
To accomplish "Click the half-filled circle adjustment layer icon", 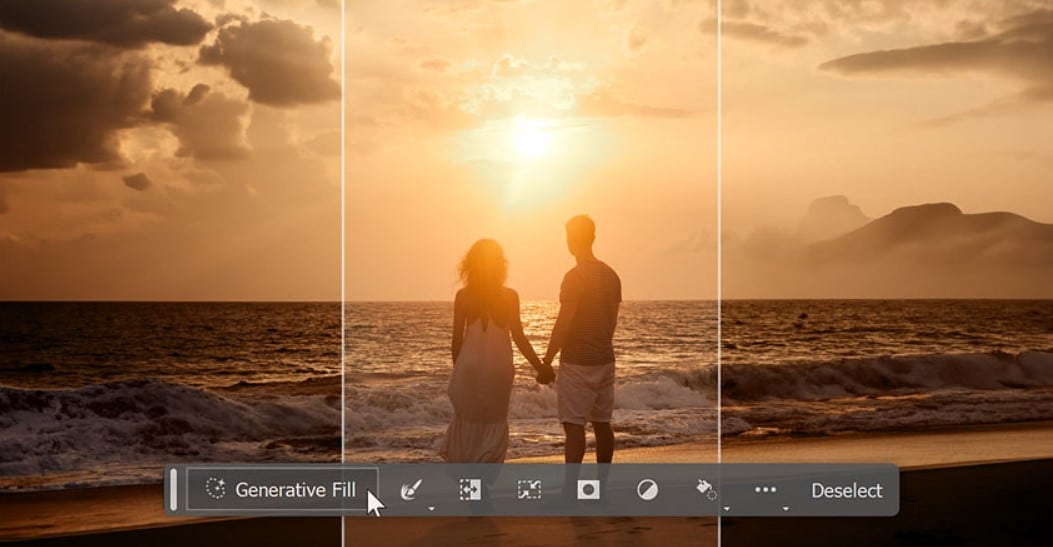I will (647, 490).
